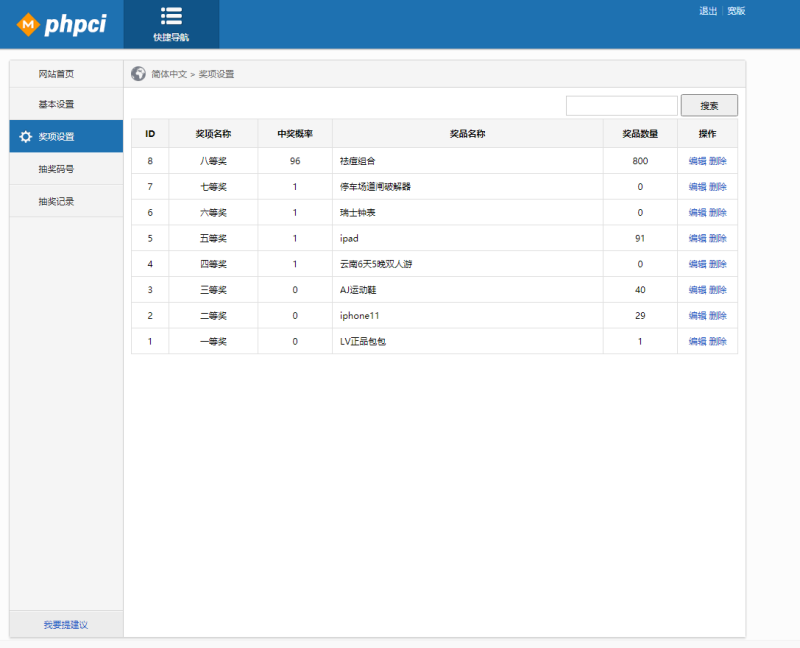The width and height of the screenshot is (800, 648).
Task: Edit the 三等奖 row
Action: [x=697, y=290]
